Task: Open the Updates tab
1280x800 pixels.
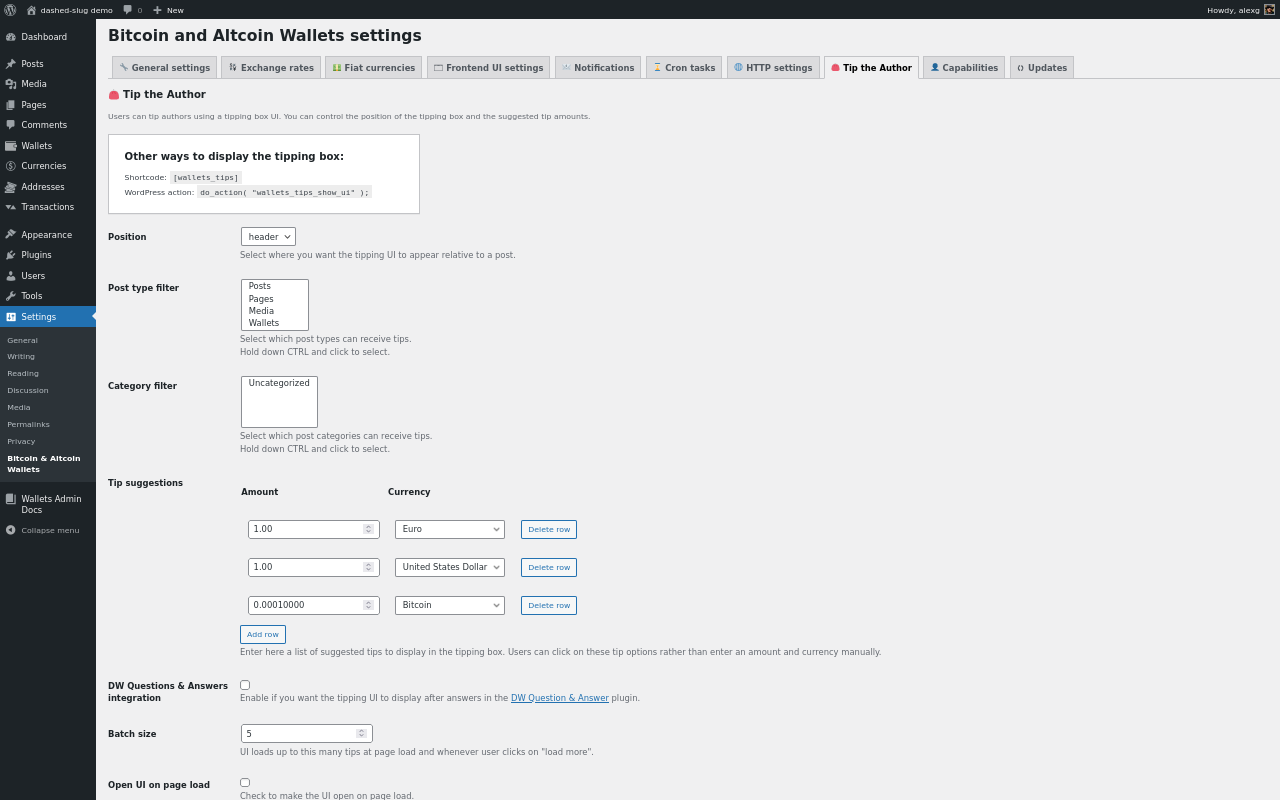Action: 1042,68
